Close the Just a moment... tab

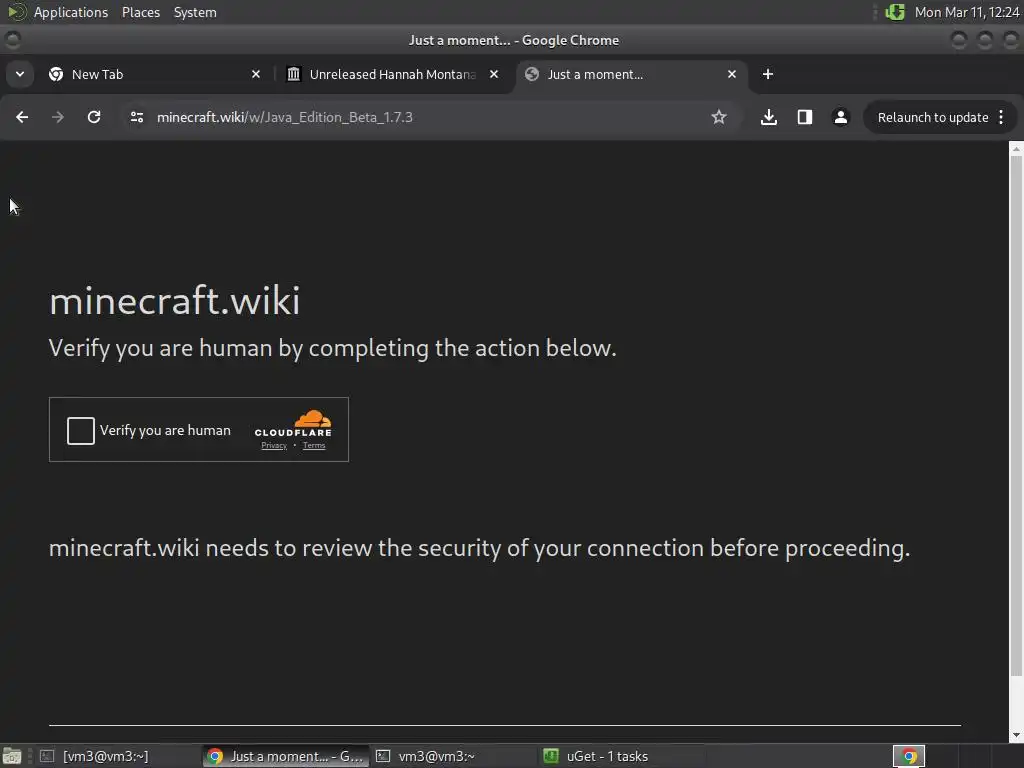pos(732,74)
